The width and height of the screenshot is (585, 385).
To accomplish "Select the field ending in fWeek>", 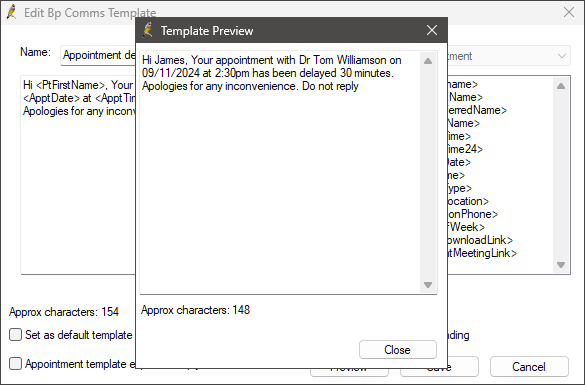I will tap(466, 227).
